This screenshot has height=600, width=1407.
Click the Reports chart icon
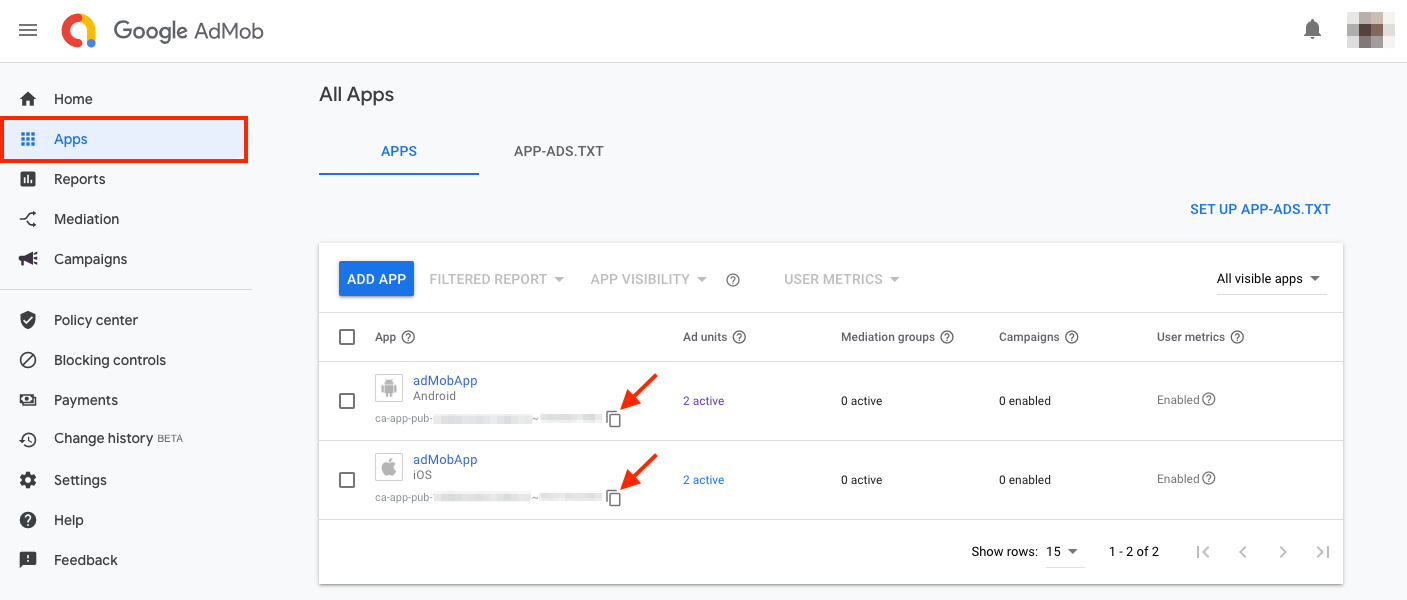click(28, 179)
